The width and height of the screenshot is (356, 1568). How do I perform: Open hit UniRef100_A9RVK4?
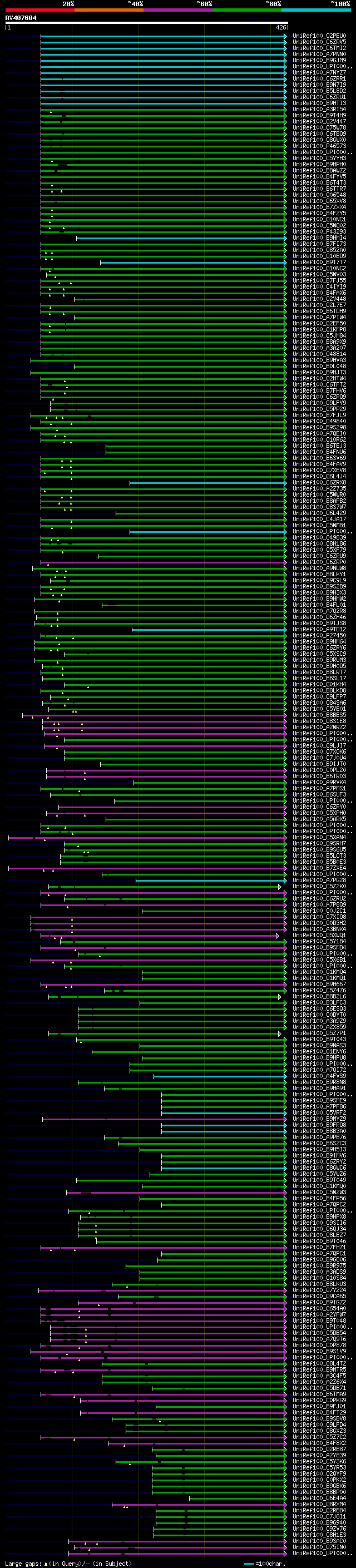point(319,782)
